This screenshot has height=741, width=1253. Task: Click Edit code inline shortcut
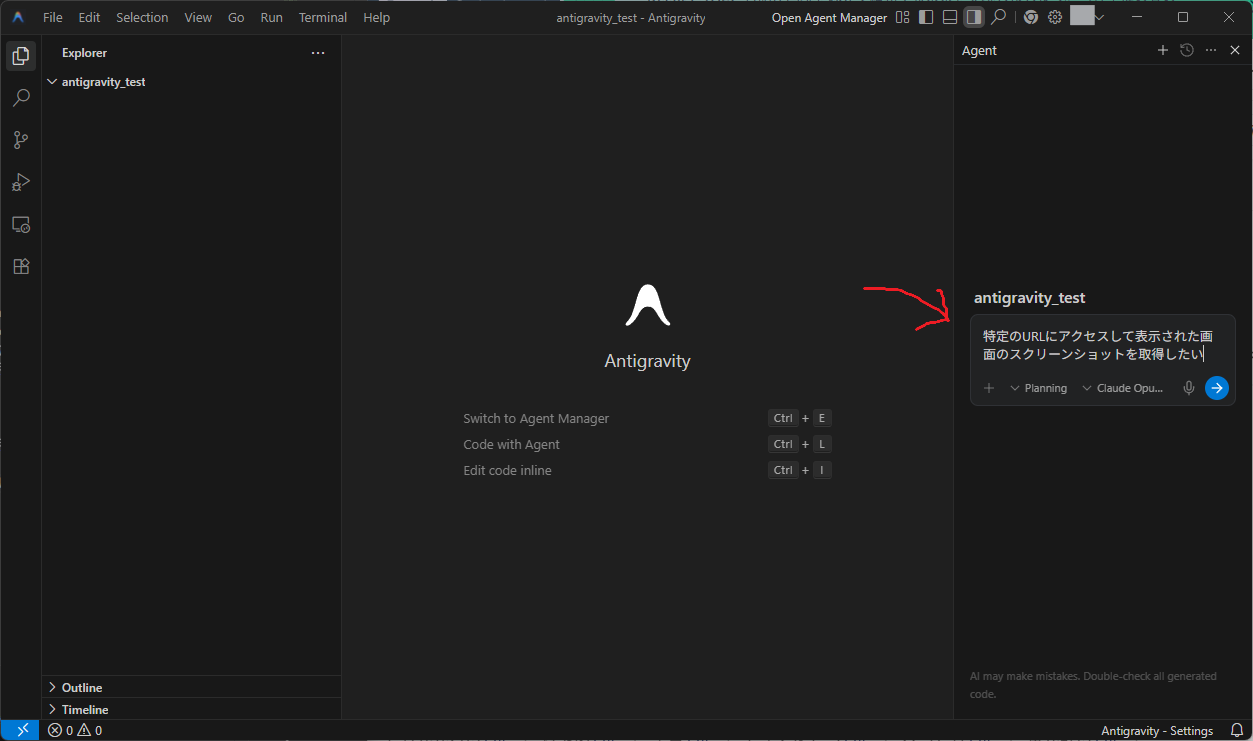507,470
